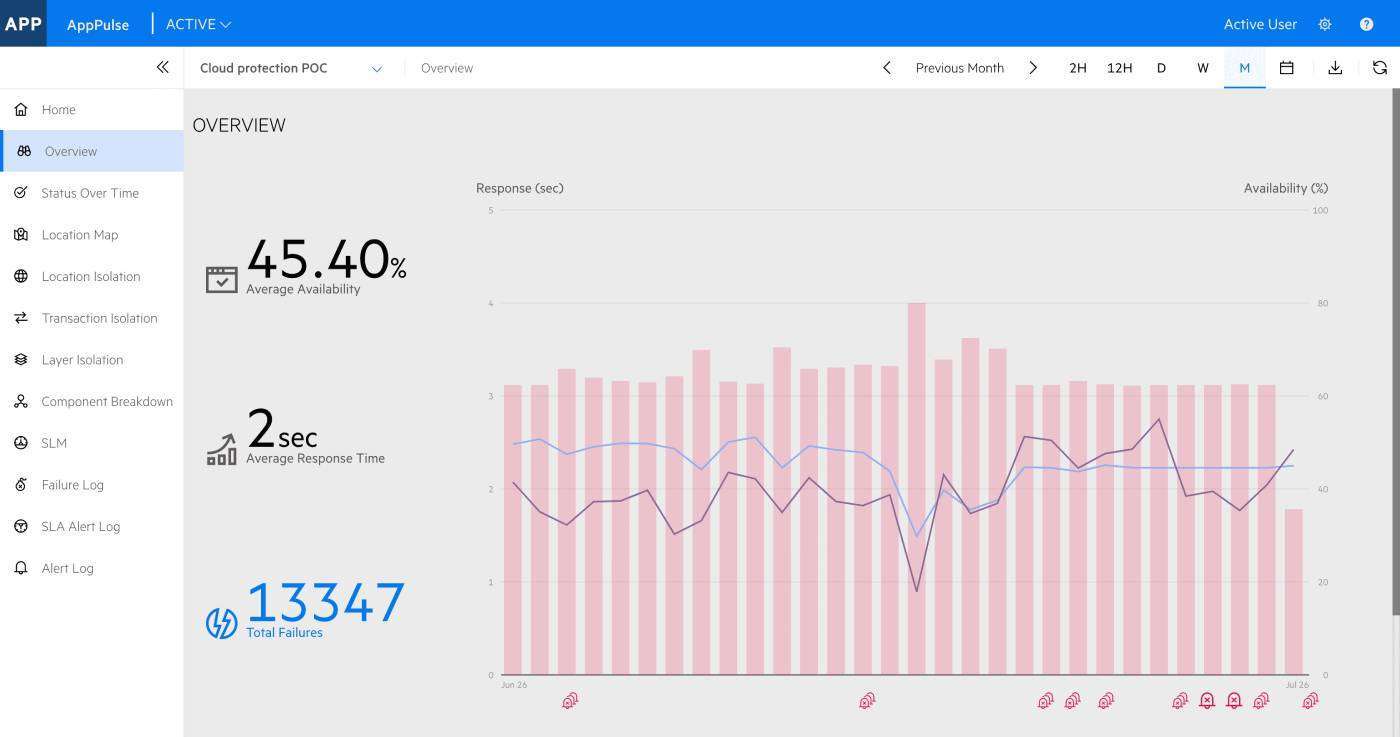The image size is (1400, 737).
Task: Switch to the W weekly range
Action: click(1202, 68)
